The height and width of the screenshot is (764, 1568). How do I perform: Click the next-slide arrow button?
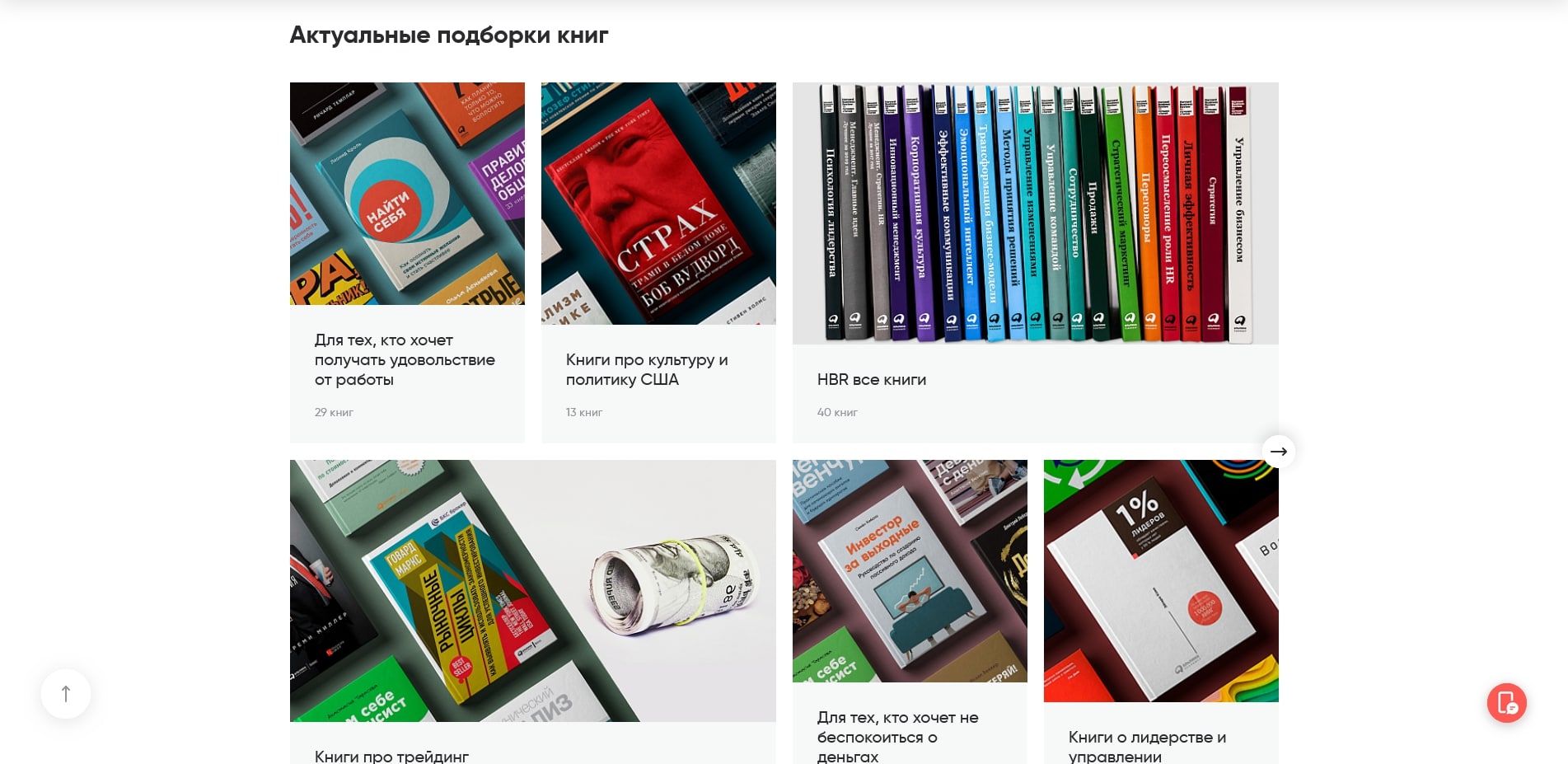(1278, 452)
